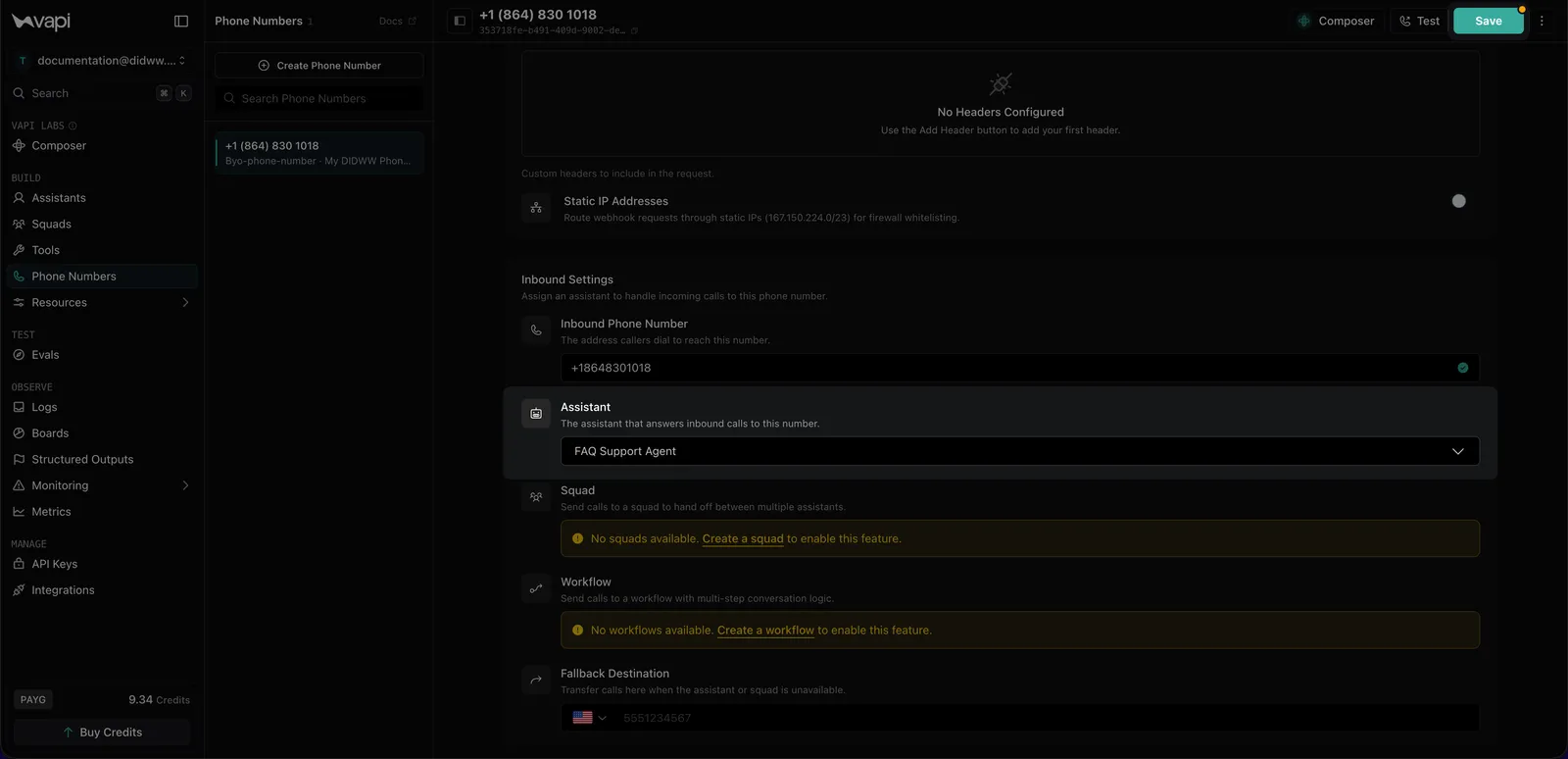
Task: Click the PAYG plan badge
Action: click(33, 700)
